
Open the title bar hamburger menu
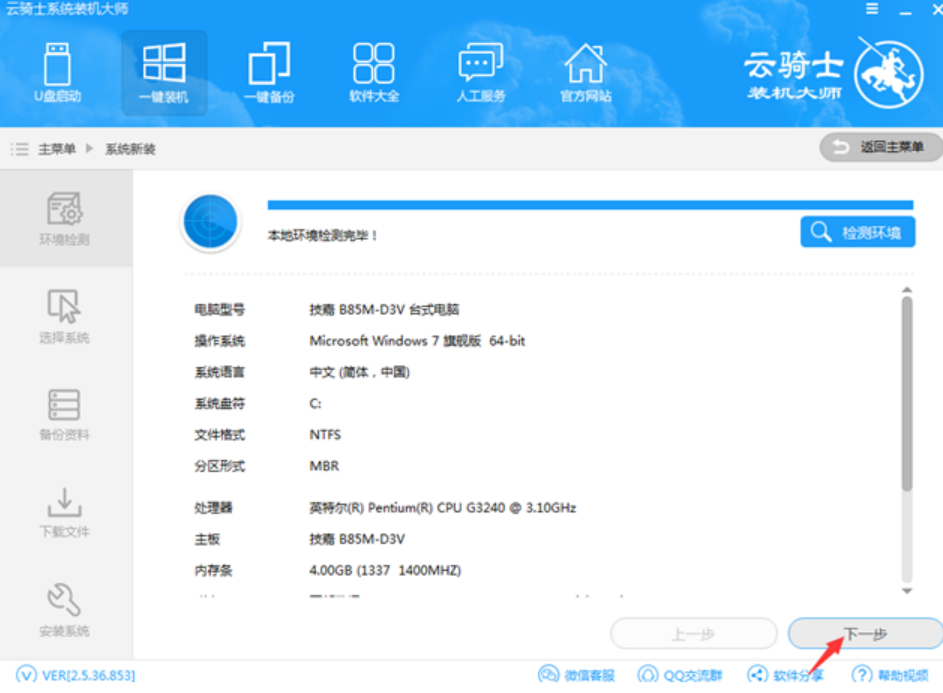tap(873, 9)
